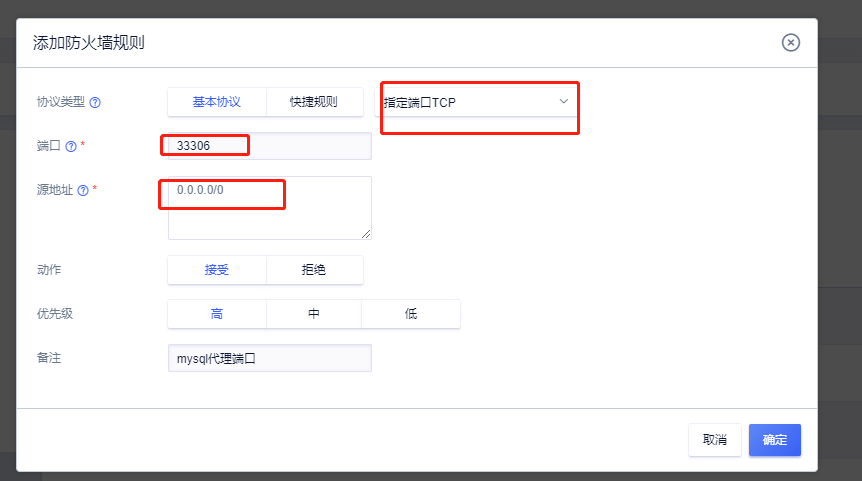Click help icon next to 端口 label

[71, 146]
